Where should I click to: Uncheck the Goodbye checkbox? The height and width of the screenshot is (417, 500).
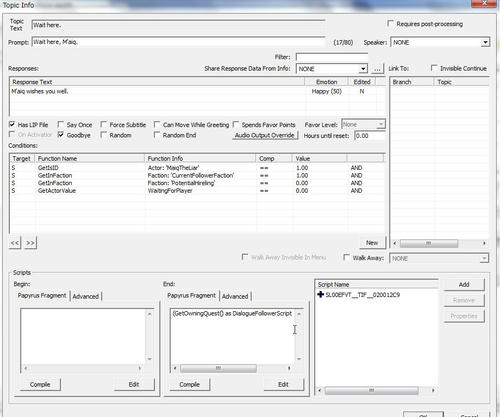[61, 135]
